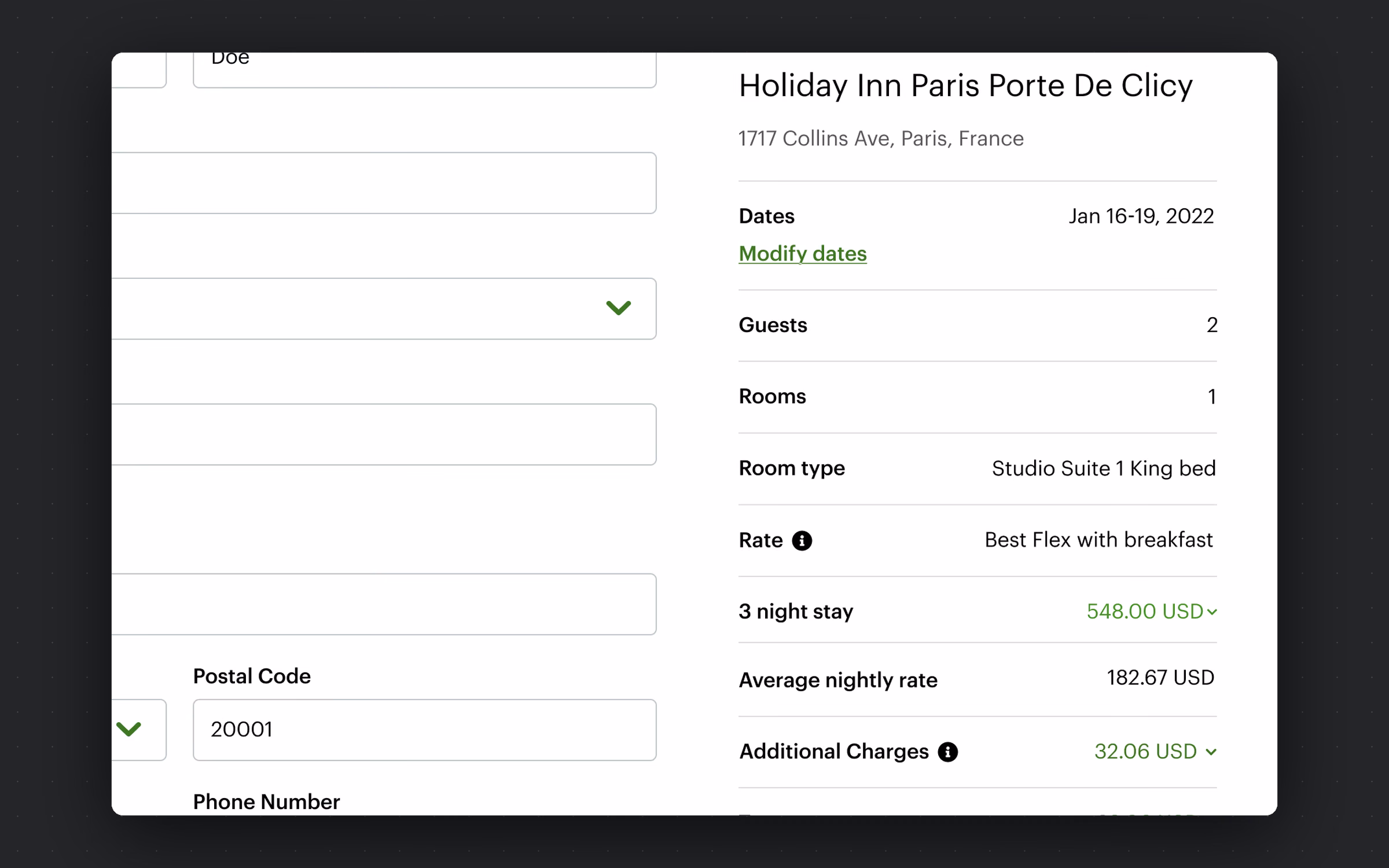
Task: Click the Room type label
Action: tap(792, 468)
